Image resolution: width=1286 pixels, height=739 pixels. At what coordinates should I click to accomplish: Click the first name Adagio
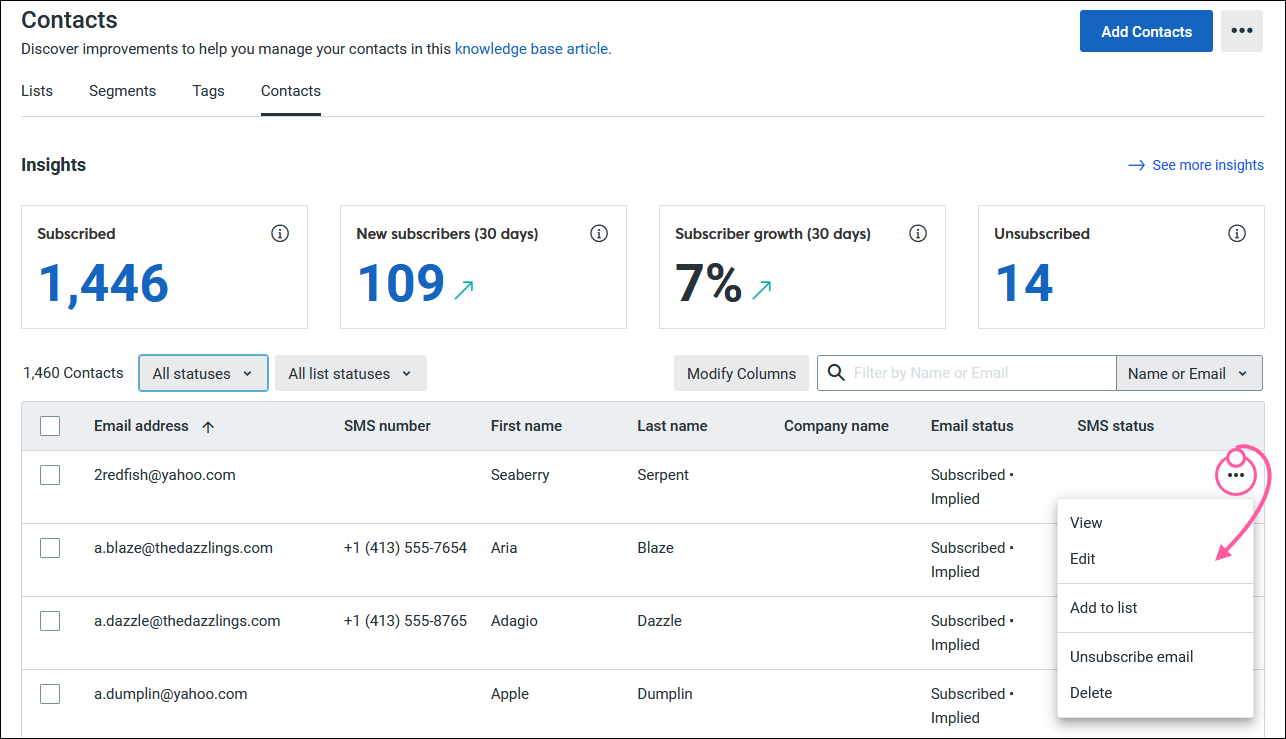point(514,621)
